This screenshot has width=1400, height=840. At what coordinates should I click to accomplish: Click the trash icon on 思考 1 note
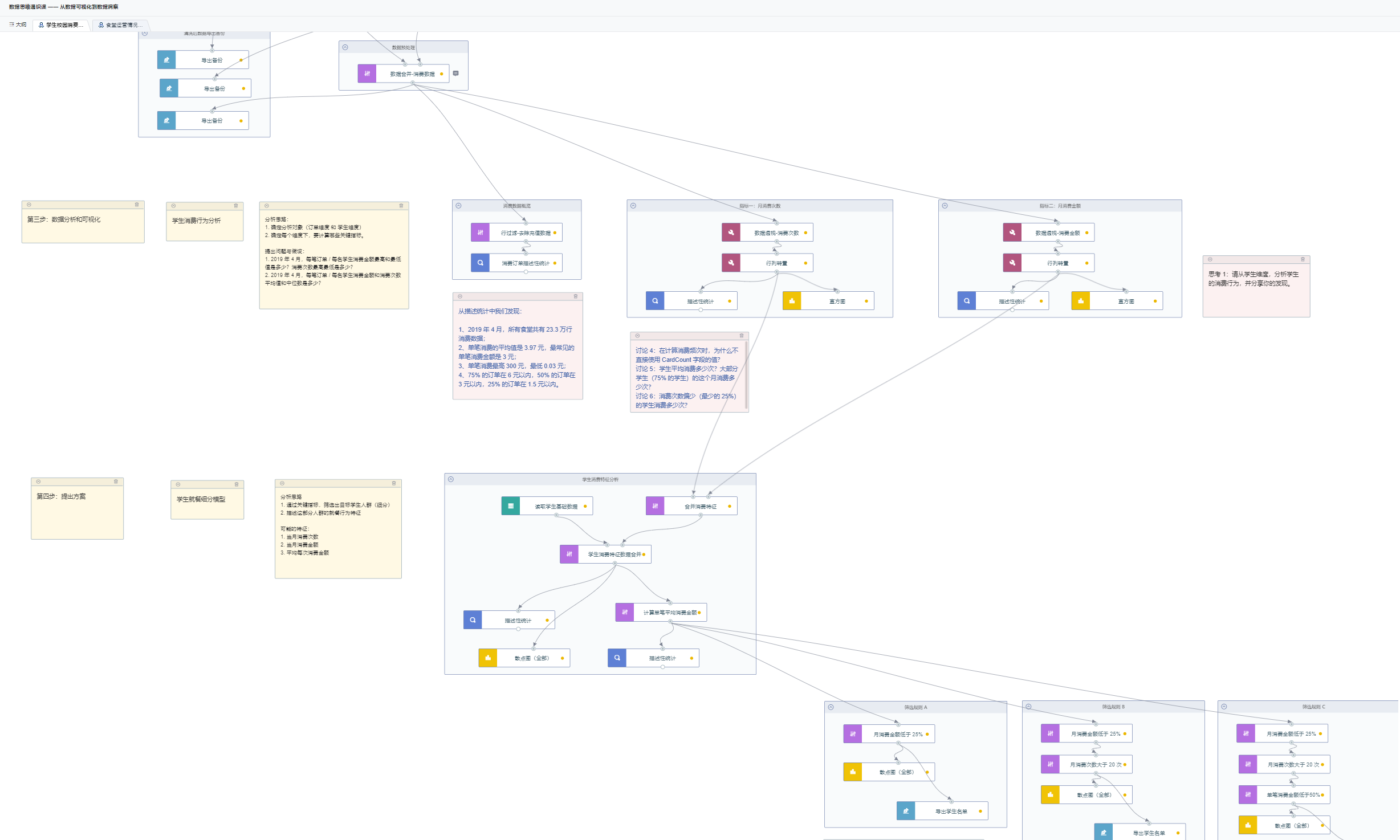[x=1303, y=259]
